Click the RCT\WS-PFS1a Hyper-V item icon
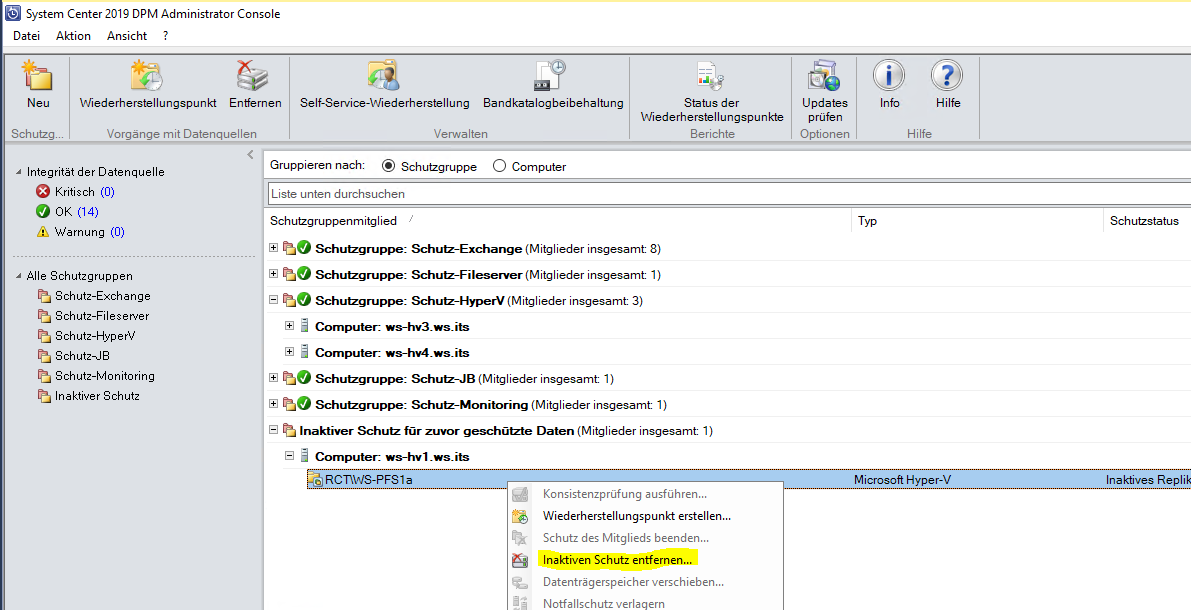1191x610 pixels. coord(315,479)
